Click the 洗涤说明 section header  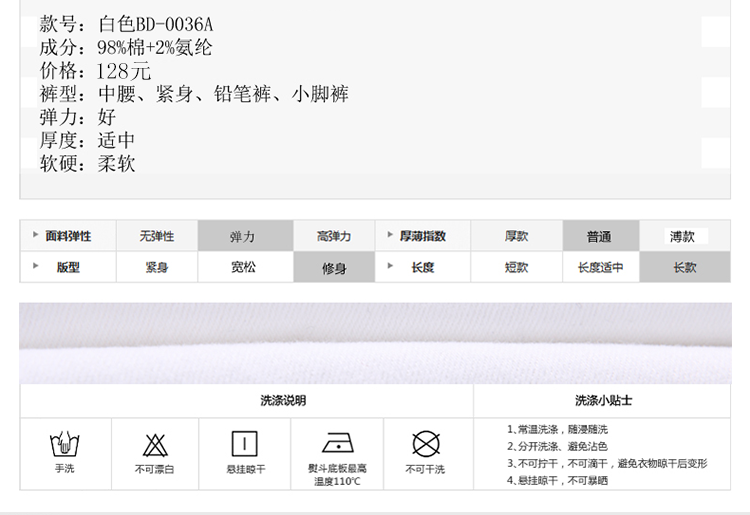(x=283, y=400)
